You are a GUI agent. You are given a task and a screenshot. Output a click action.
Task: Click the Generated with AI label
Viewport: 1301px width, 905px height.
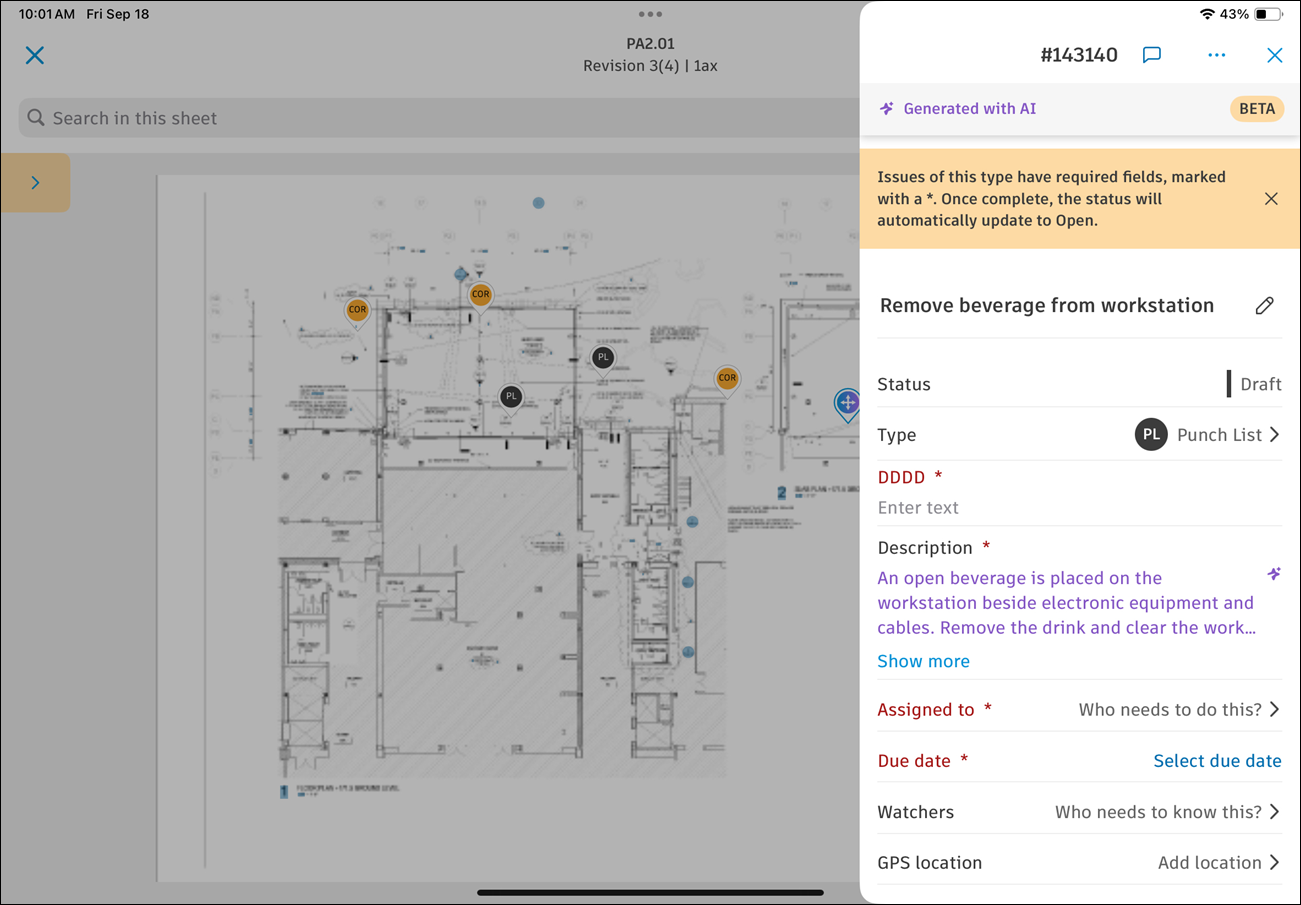(970, 109)
